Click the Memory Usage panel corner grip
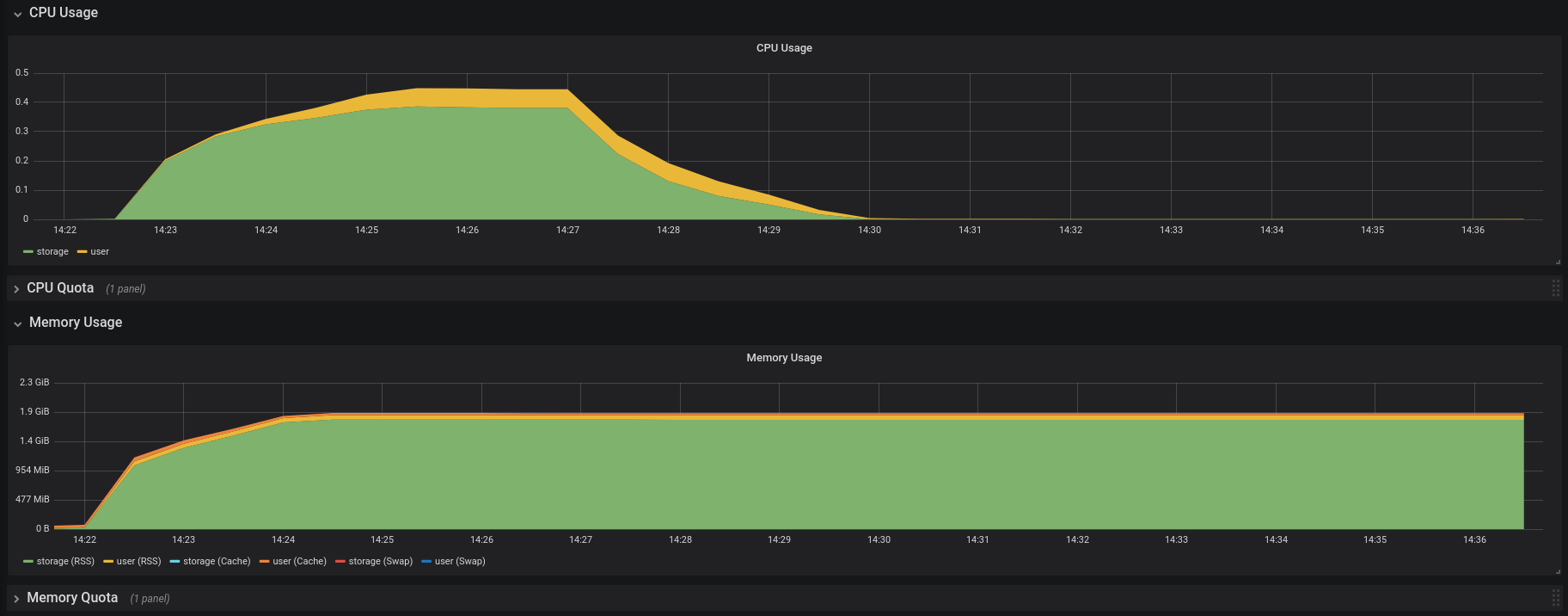Screen dimensions: 1568x616 click(1558, 571)
